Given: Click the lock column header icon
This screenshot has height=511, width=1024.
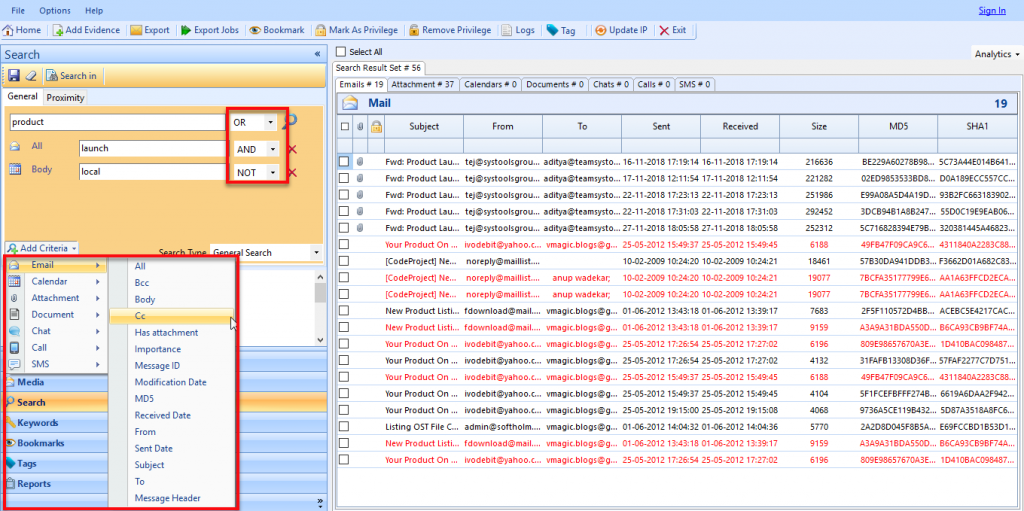Looking at the screenshot, I should [x=376, y=127].
